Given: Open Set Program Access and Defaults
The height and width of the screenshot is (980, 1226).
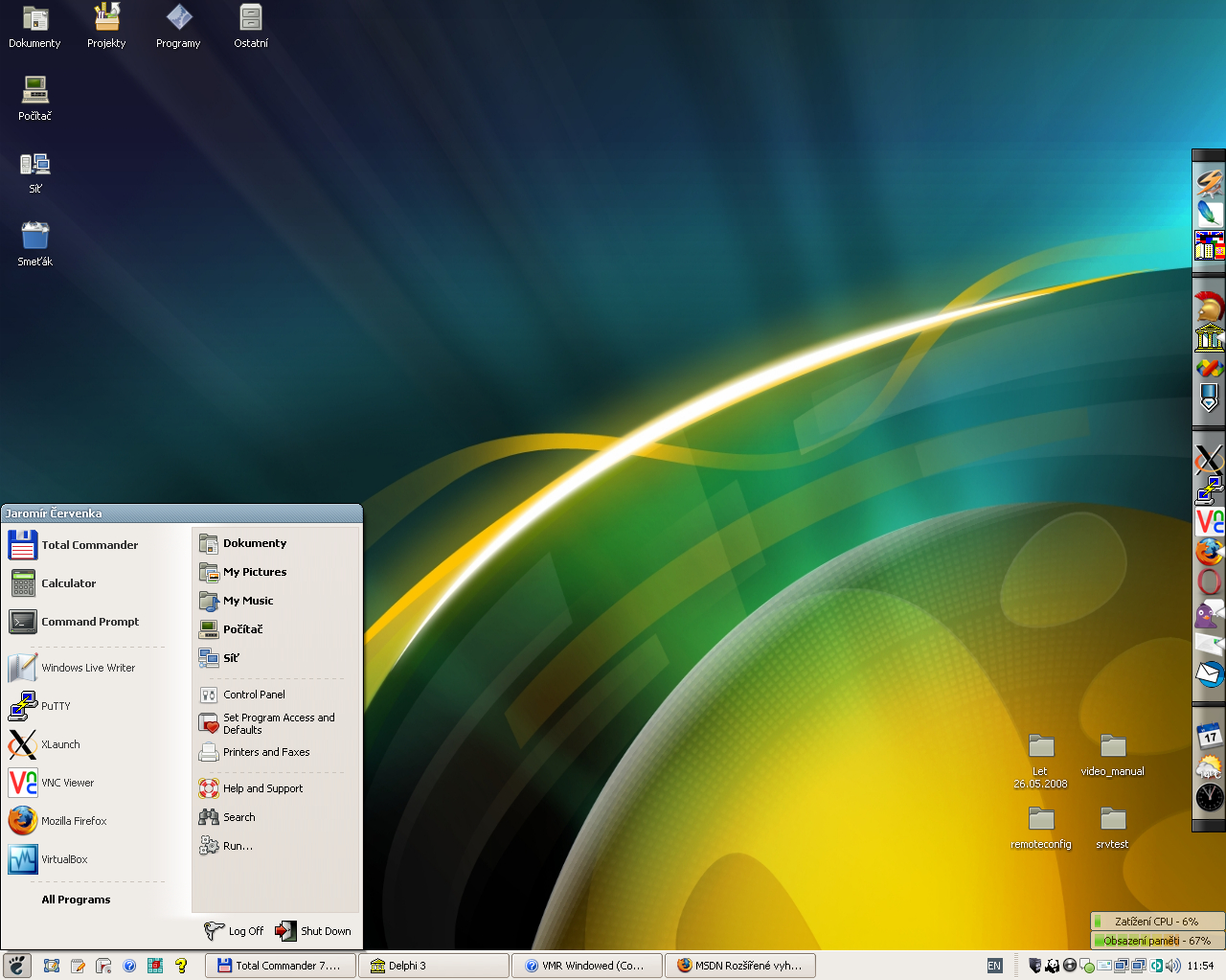Looking at the screenshot, I should [x=275, y=723].
